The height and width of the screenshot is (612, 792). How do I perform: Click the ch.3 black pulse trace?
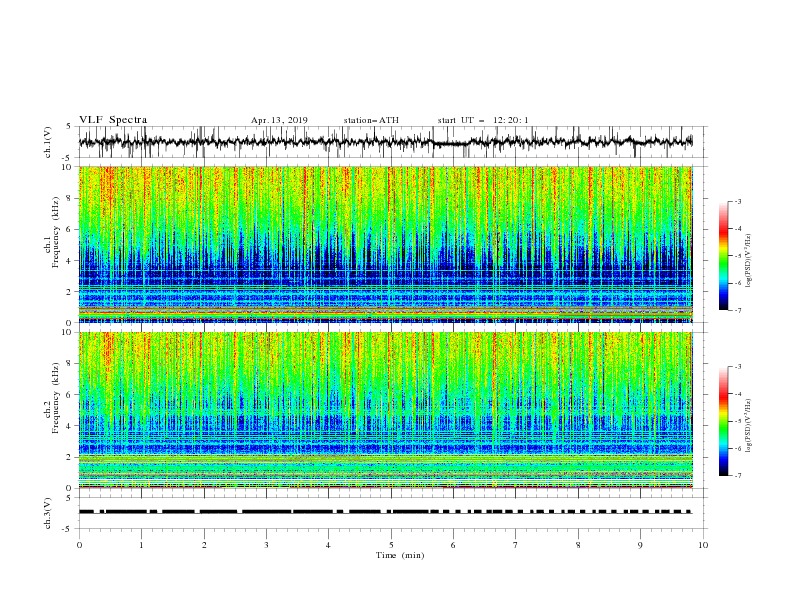click(x=385, y=512)
